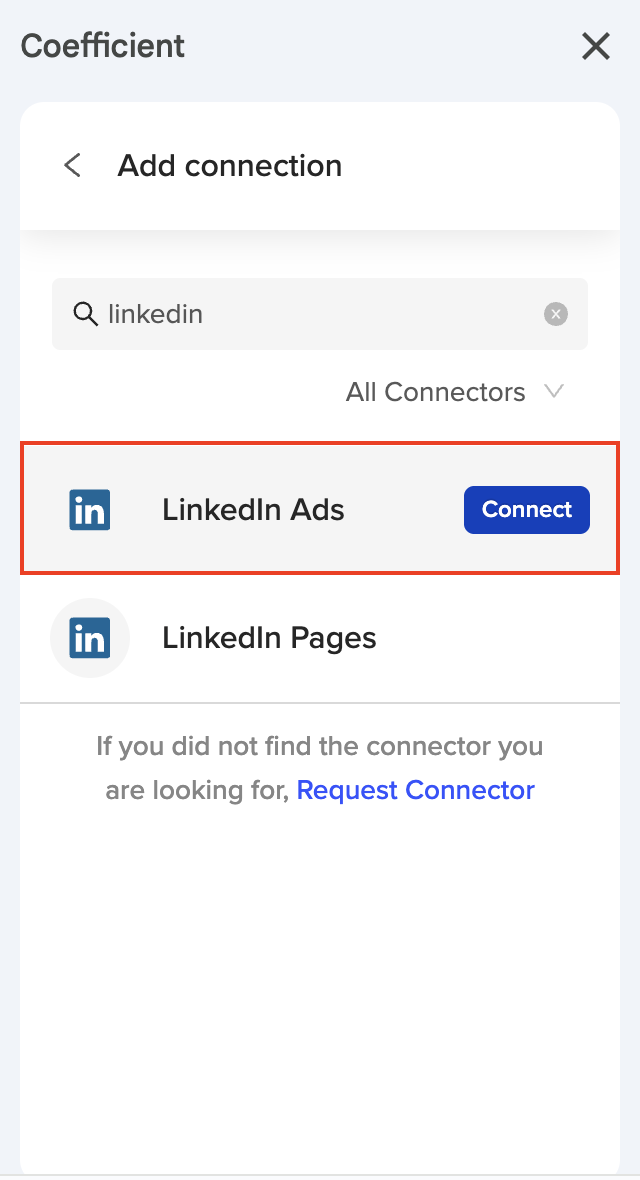
Task: Click the 'linkedin' text in search box
Action: (155, 314)
